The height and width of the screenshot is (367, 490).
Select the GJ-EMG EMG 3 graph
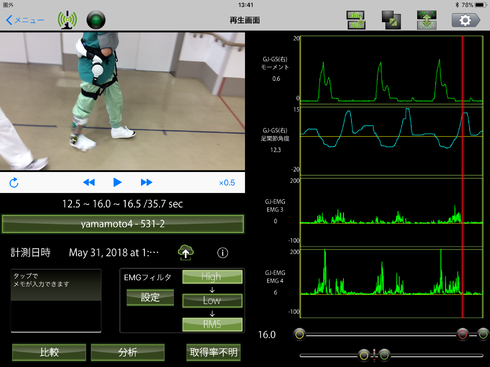tap(391, 212)
